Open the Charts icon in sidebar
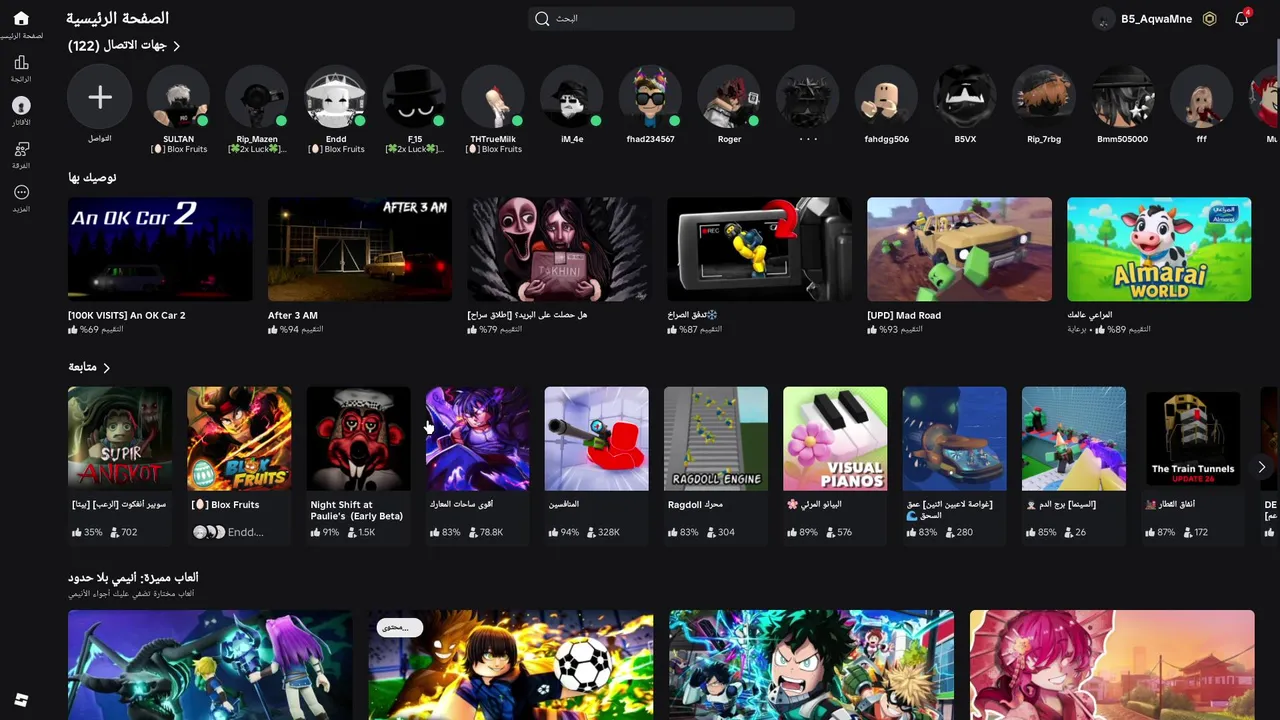This screenshot has height=720, width=1280. point(21,62)
